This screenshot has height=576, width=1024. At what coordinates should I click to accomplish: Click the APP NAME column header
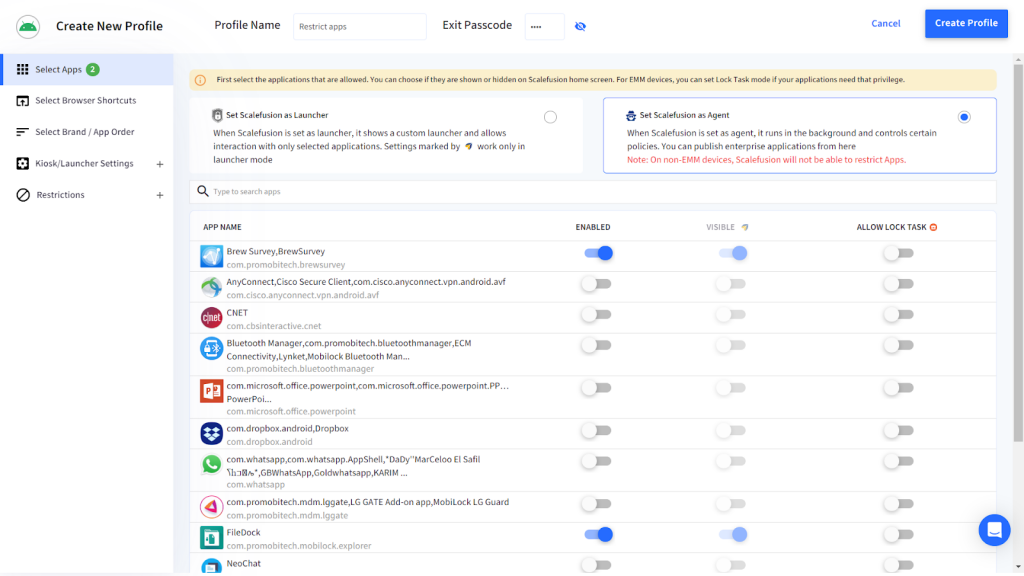(222, 227)
